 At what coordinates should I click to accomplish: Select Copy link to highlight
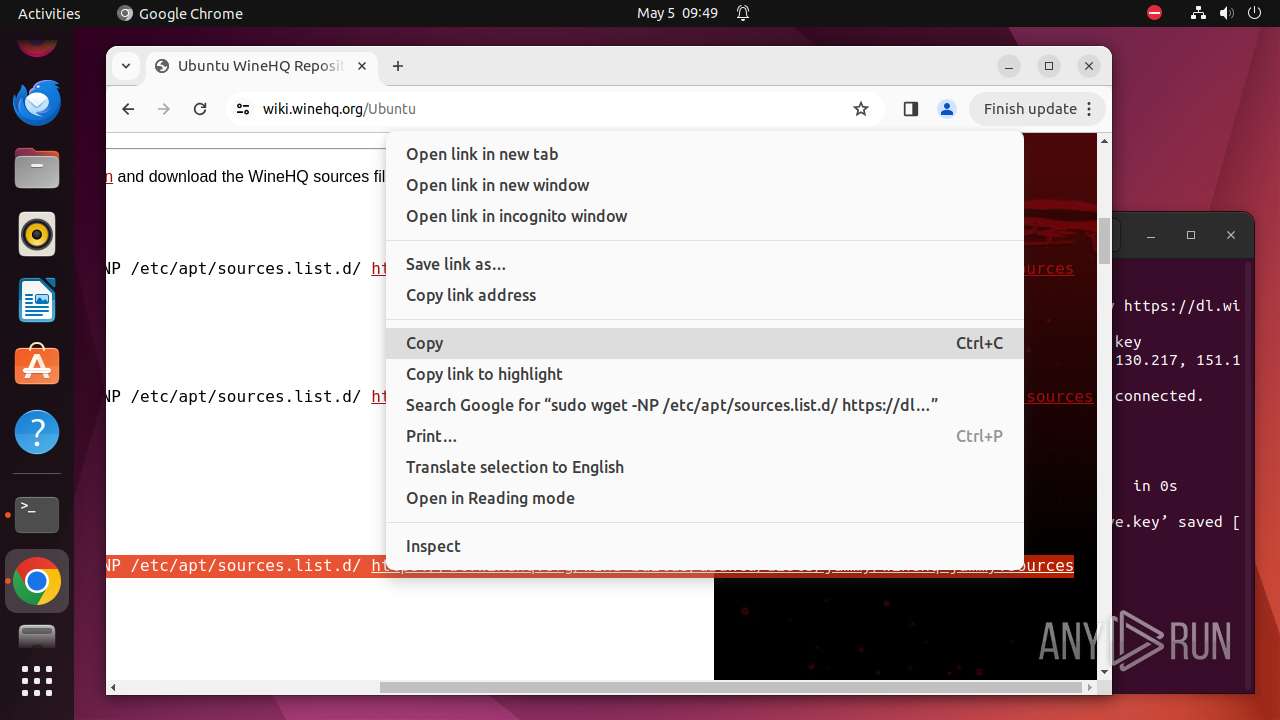point(705,374)
